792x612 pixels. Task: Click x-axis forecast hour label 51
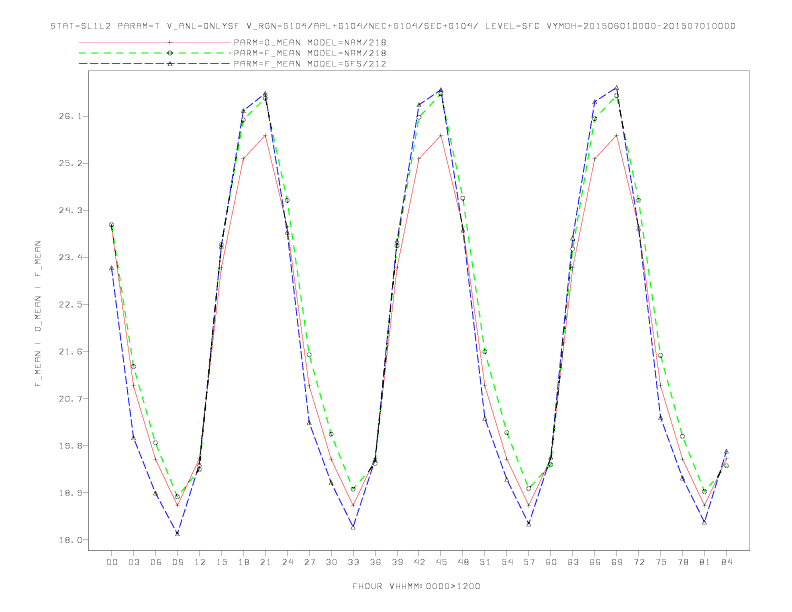[485, 562]
